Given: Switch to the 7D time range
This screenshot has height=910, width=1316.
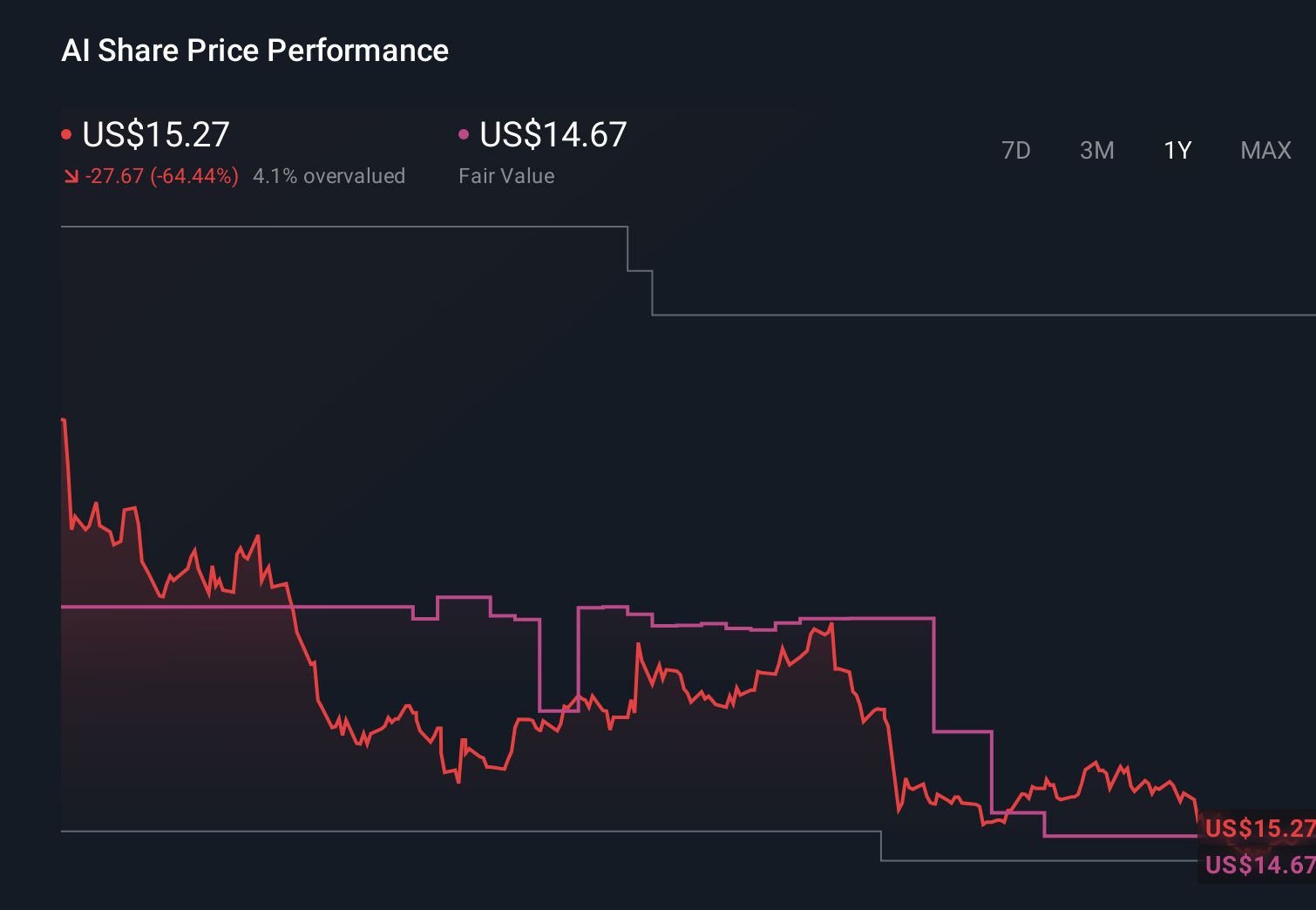Looking at the screenshot, I should 1016,150.
